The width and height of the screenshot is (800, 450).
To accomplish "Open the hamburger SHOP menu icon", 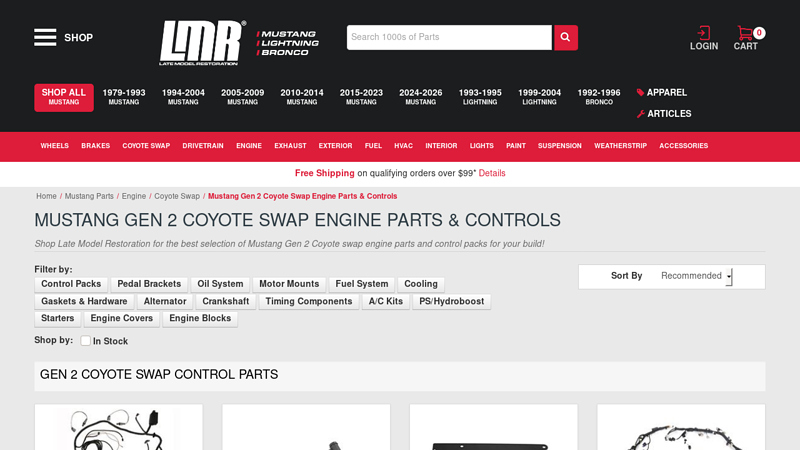I will 45,37.
